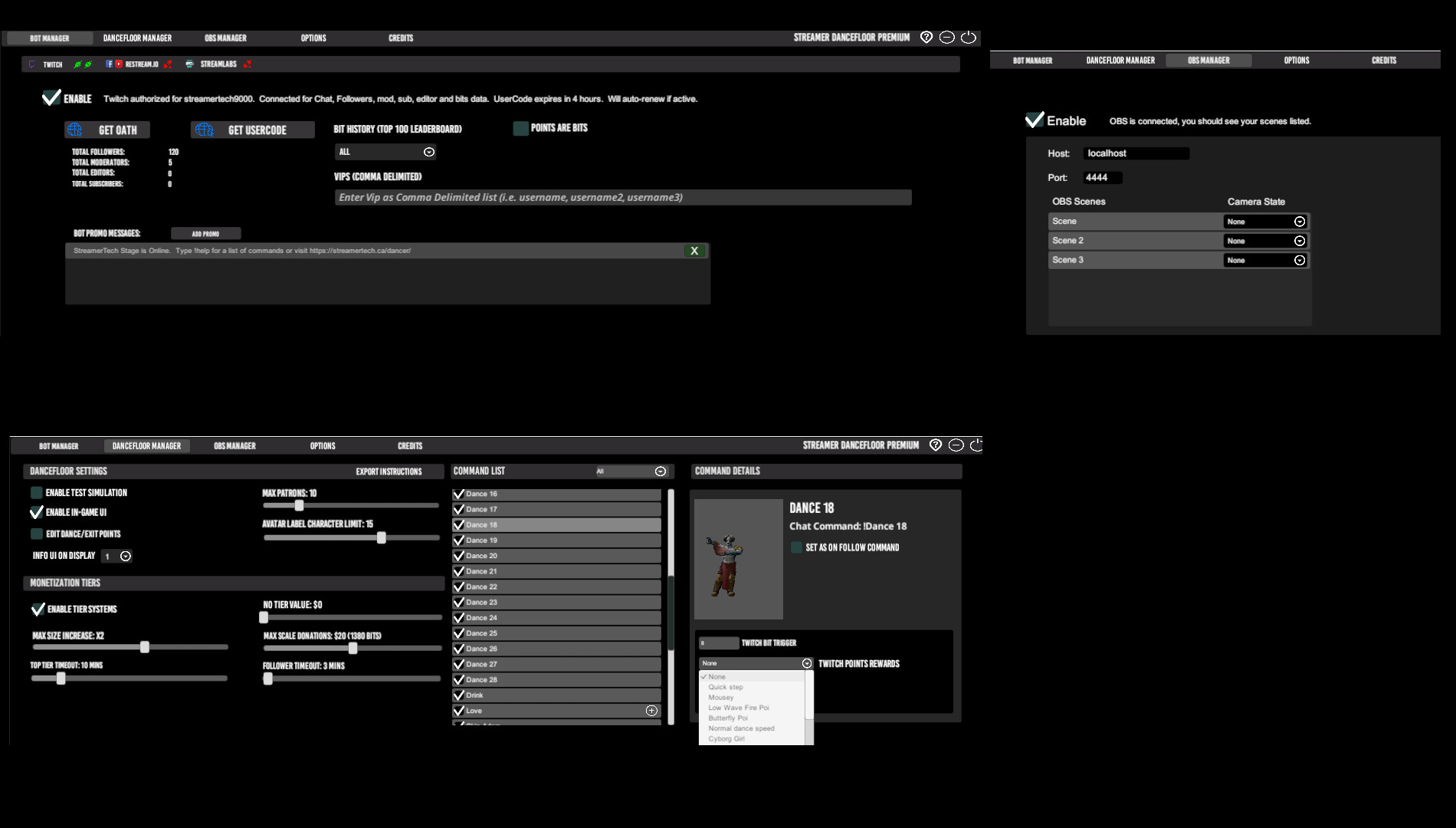Click Export Instructions
Viewport: 1456px width, 828px height.
click(389, 472)
